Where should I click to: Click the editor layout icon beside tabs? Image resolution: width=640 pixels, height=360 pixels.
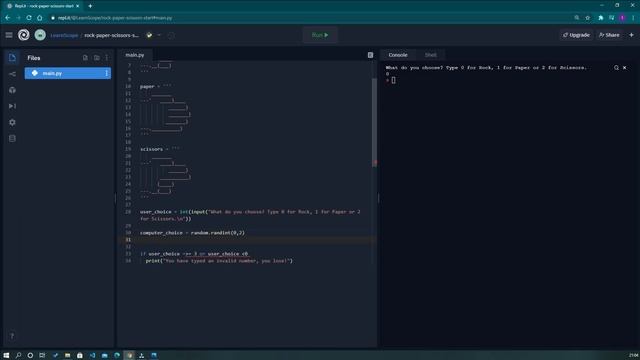[x=370, y=55]
